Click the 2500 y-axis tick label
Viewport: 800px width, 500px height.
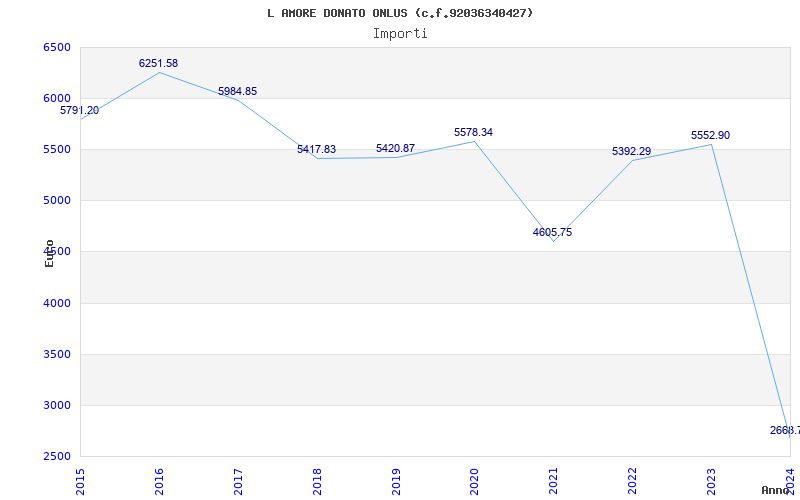[x=57, y=456]
